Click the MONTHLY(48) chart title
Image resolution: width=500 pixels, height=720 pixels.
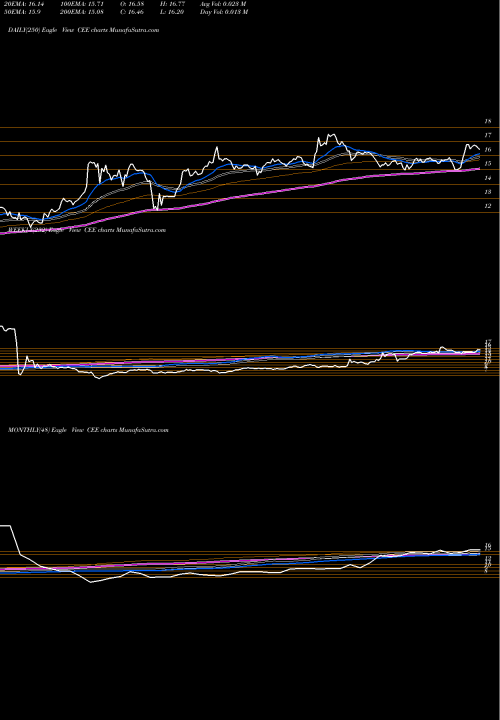tap(88, 430)
